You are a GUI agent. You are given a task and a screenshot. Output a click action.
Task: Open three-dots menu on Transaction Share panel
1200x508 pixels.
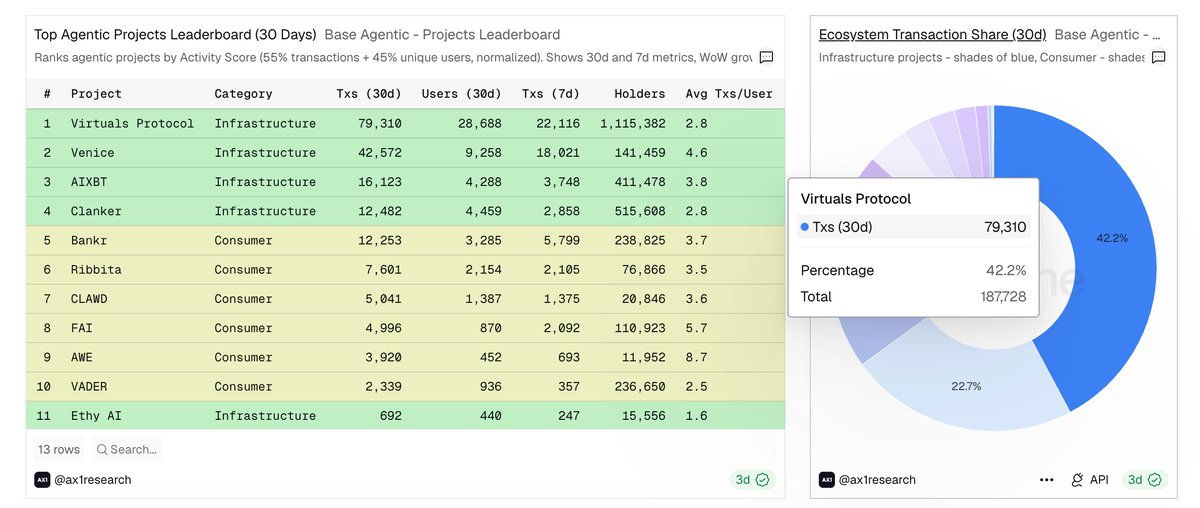pos(1046,480)
